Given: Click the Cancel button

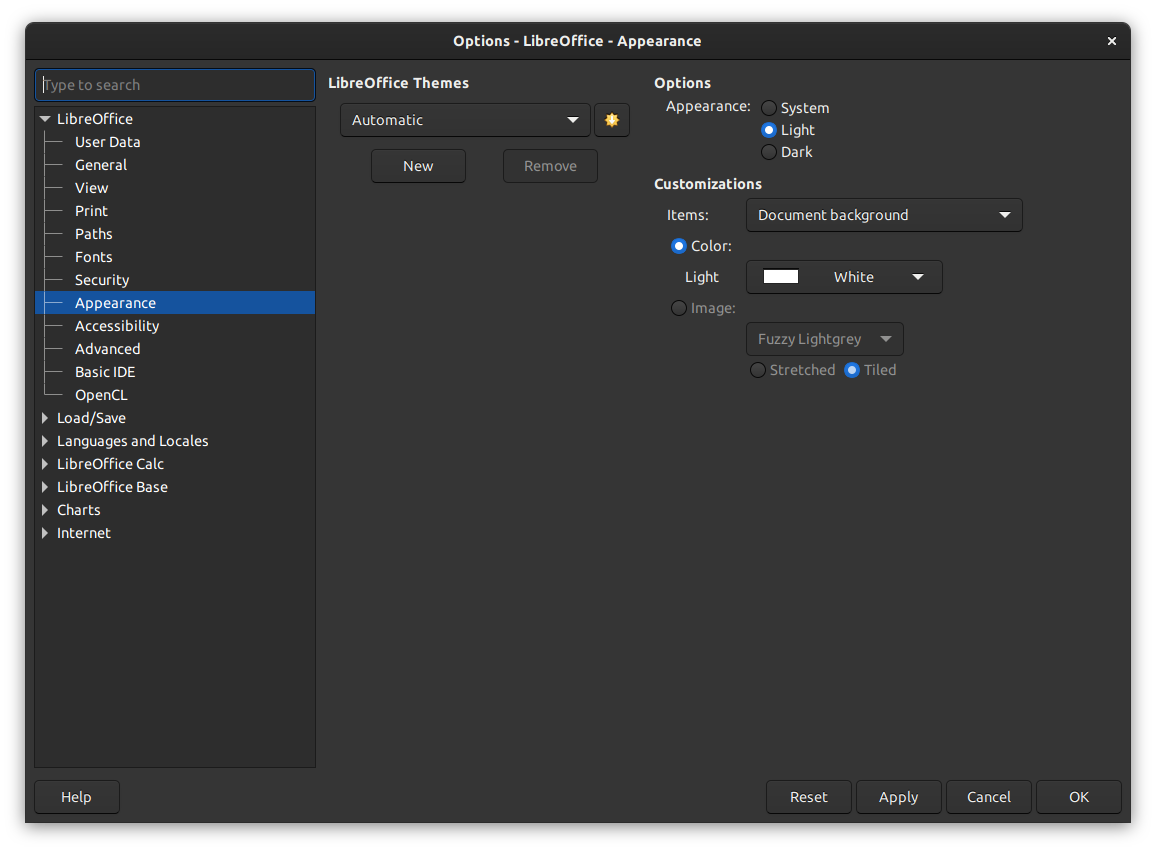Looking at the screenshot, I should 989,797.
